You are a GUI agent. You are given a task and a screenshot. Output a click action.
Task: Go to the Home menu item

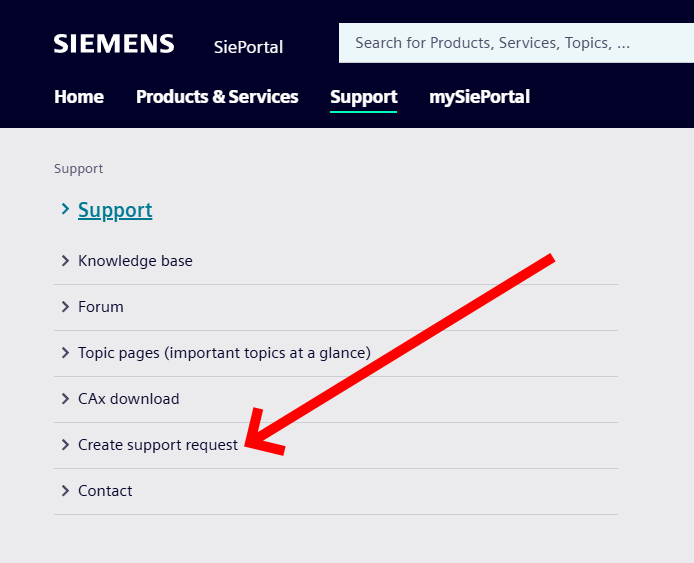point(79,96)
